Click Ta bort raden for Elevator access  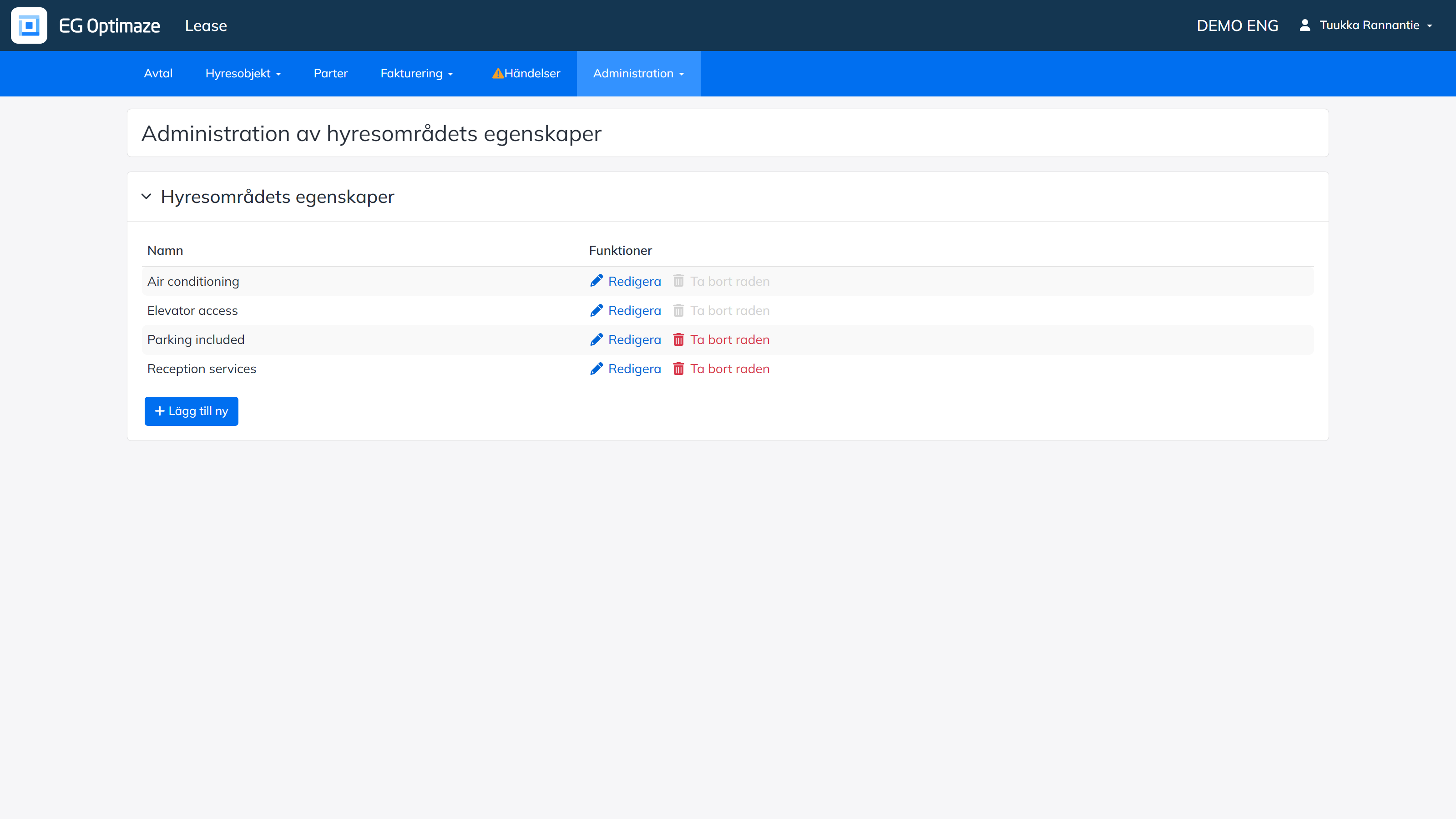click(x=721, y=310)
